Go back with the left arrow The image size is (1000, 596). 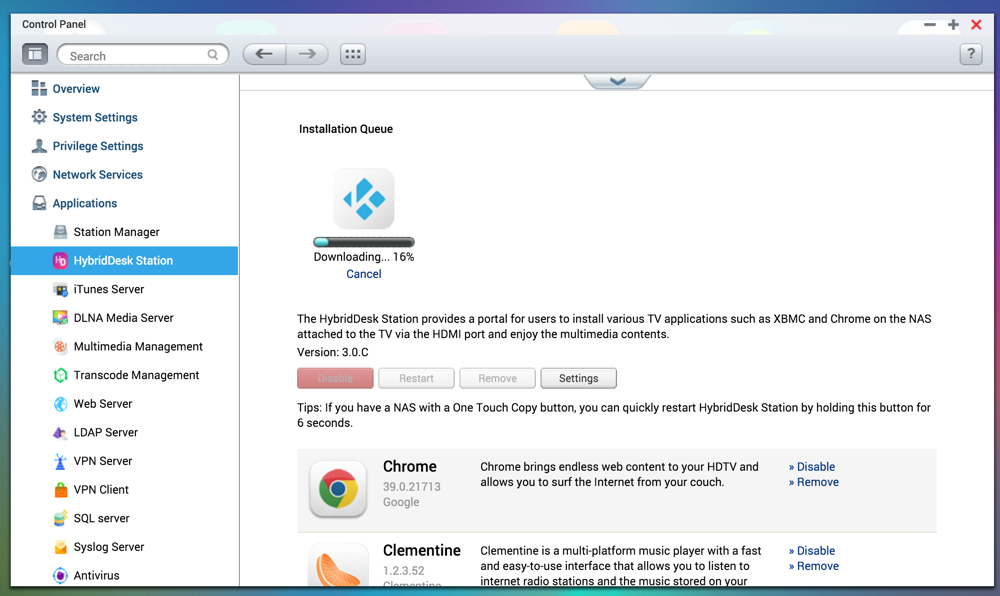coord(264,54)
